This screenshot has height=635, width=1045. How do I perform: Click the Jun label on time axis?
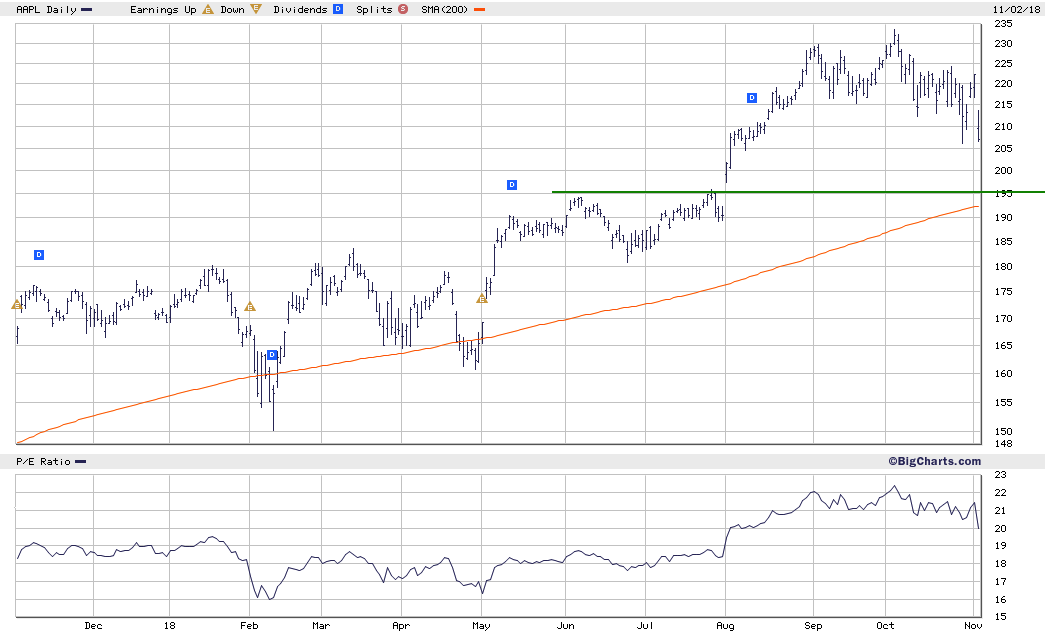(566, 626)
